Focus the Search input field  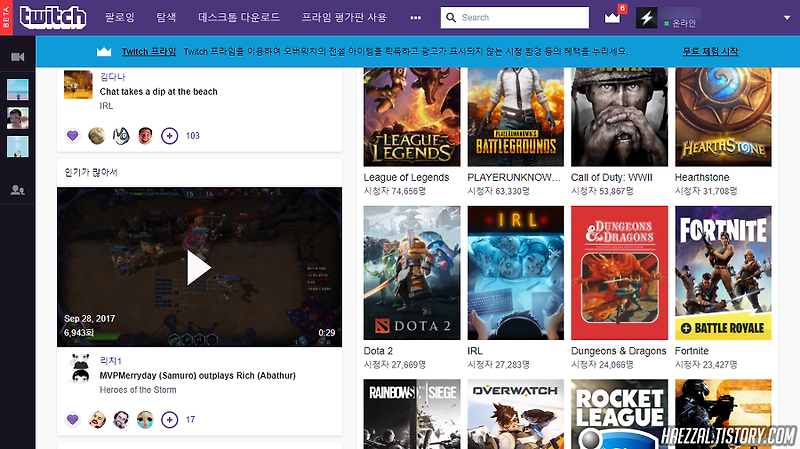[515, 17]
